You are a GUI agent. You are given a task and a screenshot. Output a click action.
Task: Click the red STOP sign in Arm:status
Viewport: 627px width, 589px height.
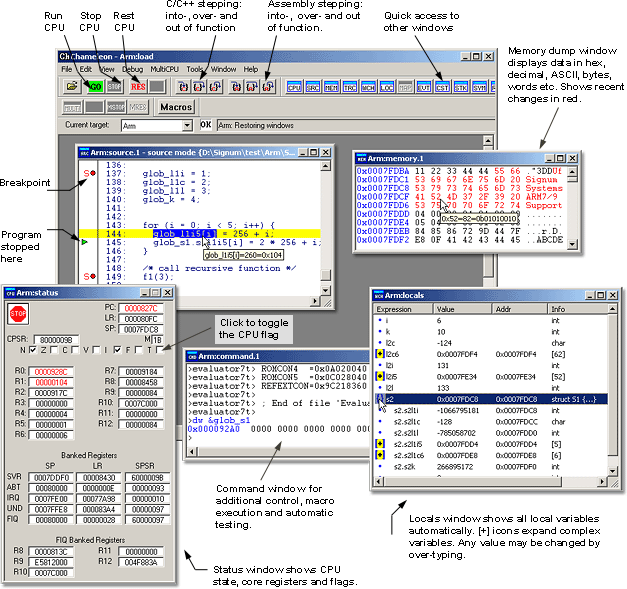click(18, 314)
